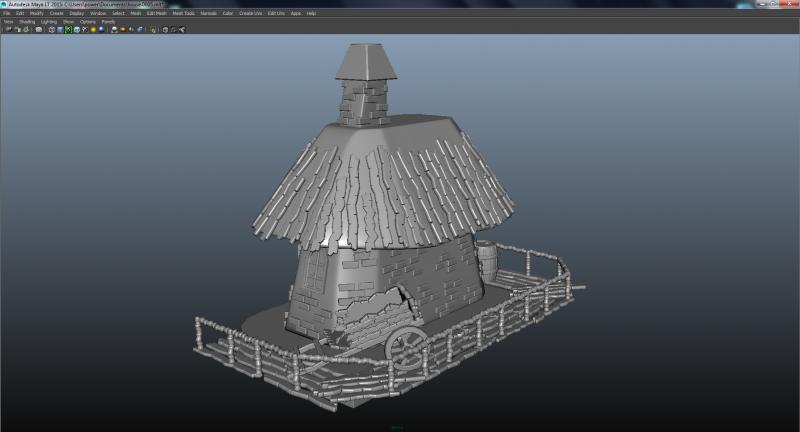
Task: Select the cart wheel in the viewport
Action: pyautogui.click(x=406, y=348)
